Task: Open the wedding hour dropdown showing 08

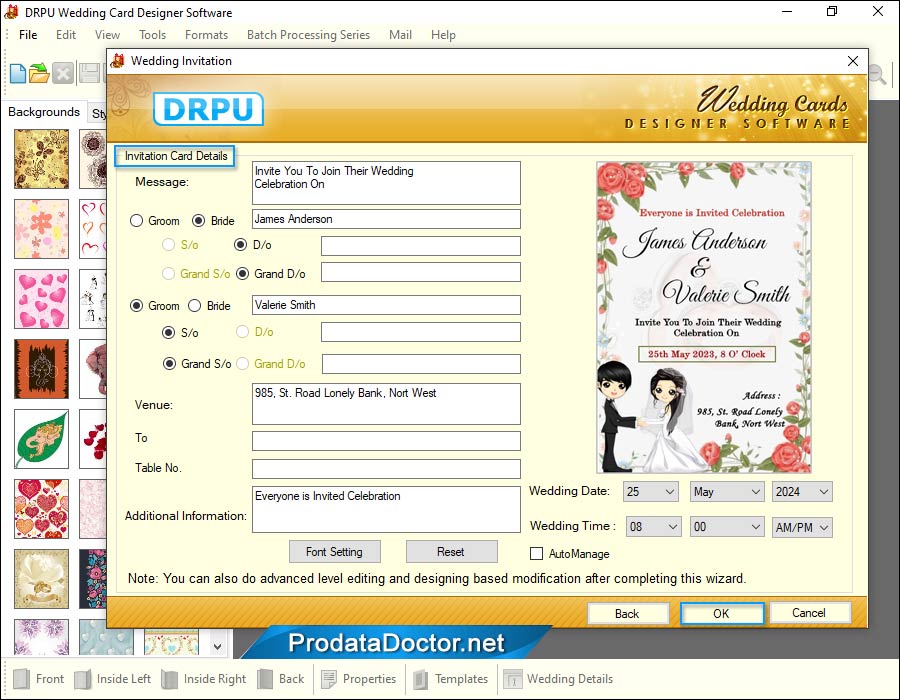Action: 653,527
